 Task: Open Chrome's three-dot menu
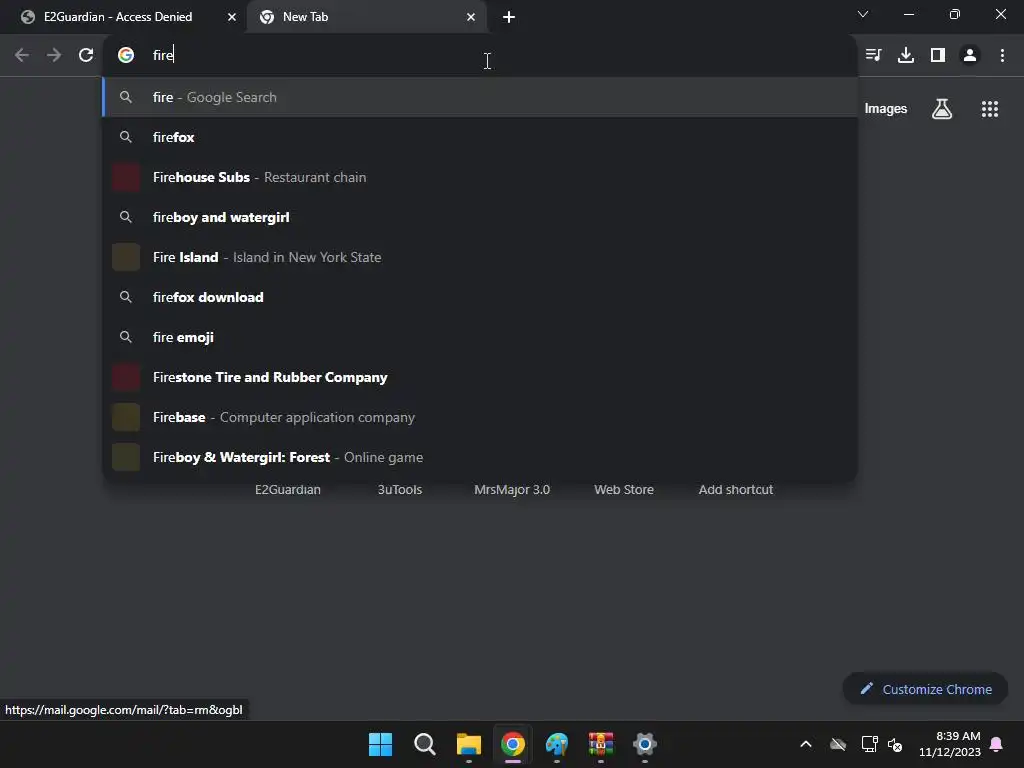pyautogui.click(x=1002, y=56)
